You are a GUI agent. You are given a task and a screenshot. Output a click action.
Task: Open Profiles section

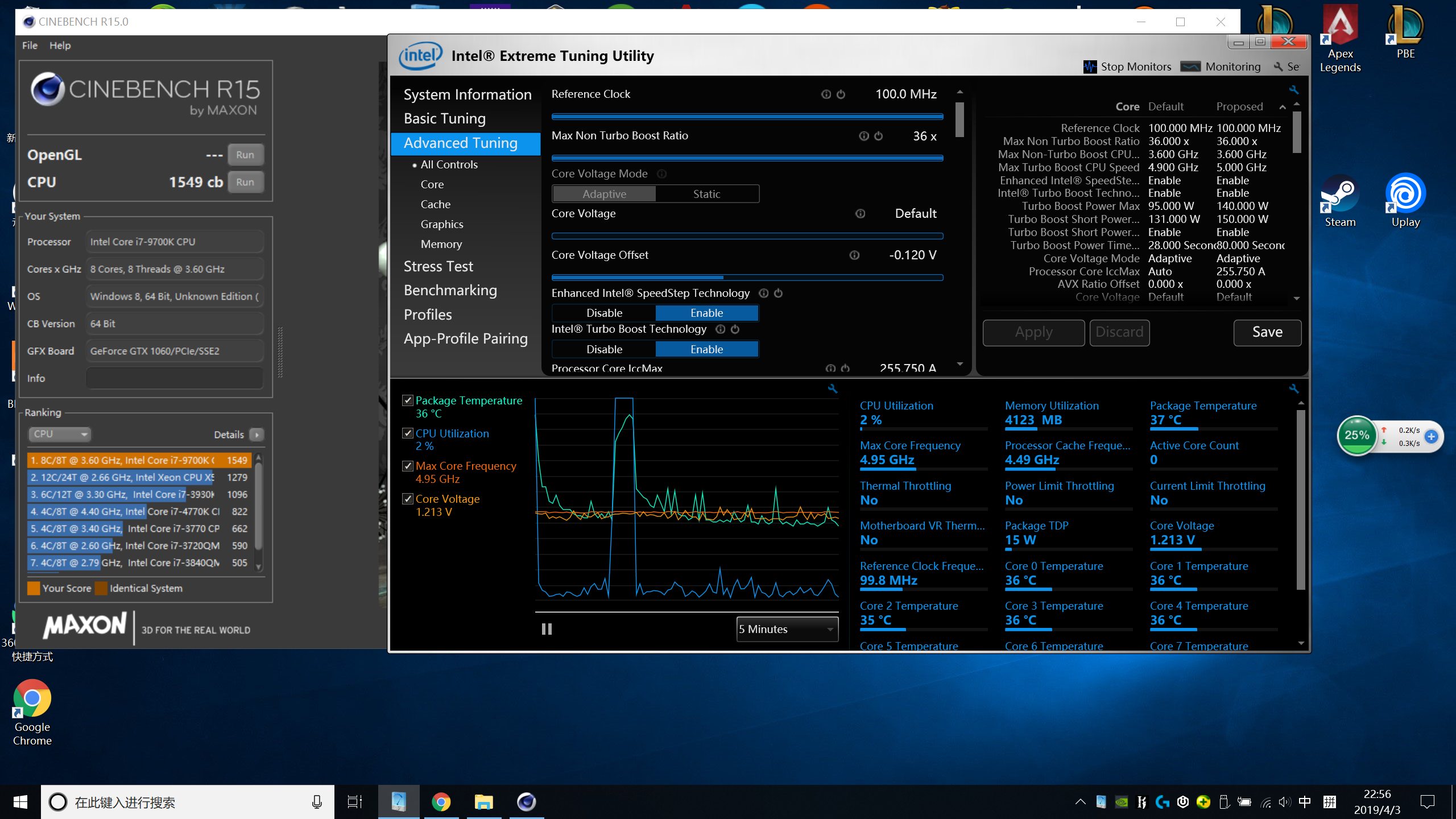(x=428, y=315)
